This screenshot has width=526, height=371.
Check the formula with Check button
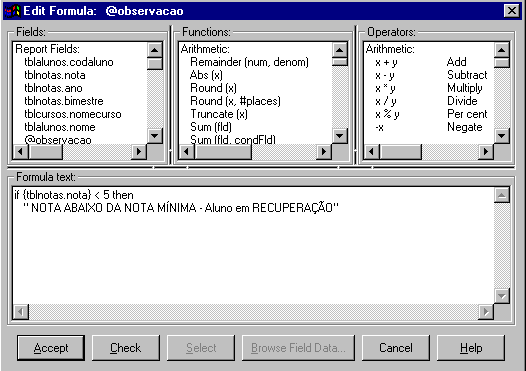[x=126, y=348]
